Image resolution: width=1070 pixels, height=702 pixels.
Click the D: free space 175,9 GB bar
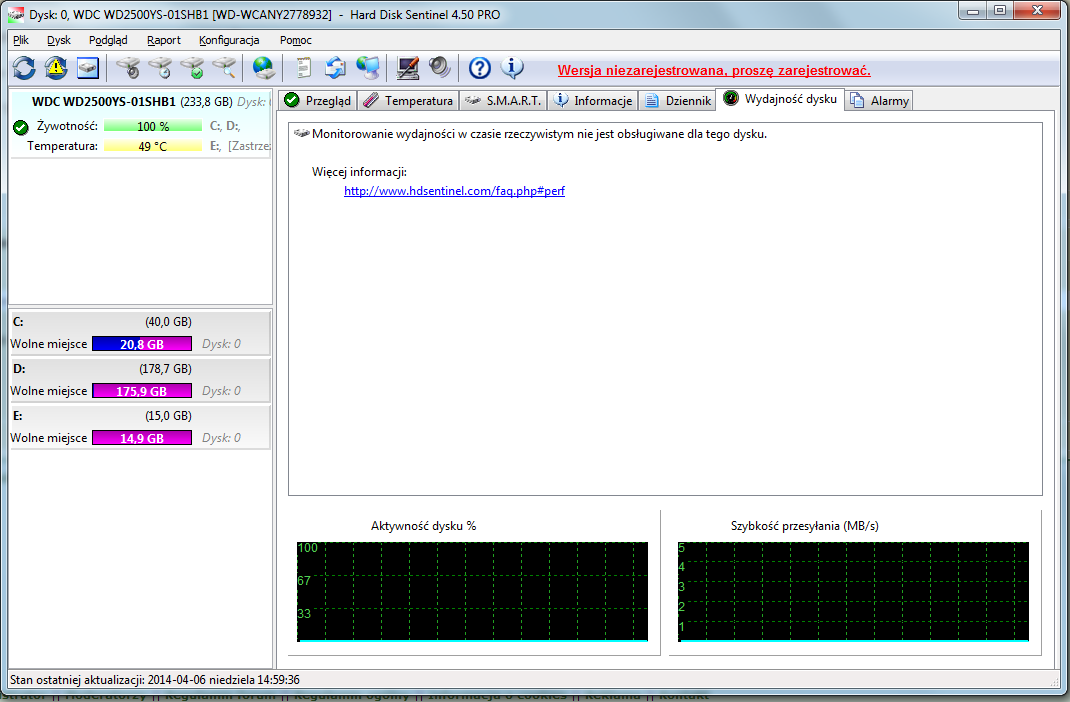pos(142,391)
